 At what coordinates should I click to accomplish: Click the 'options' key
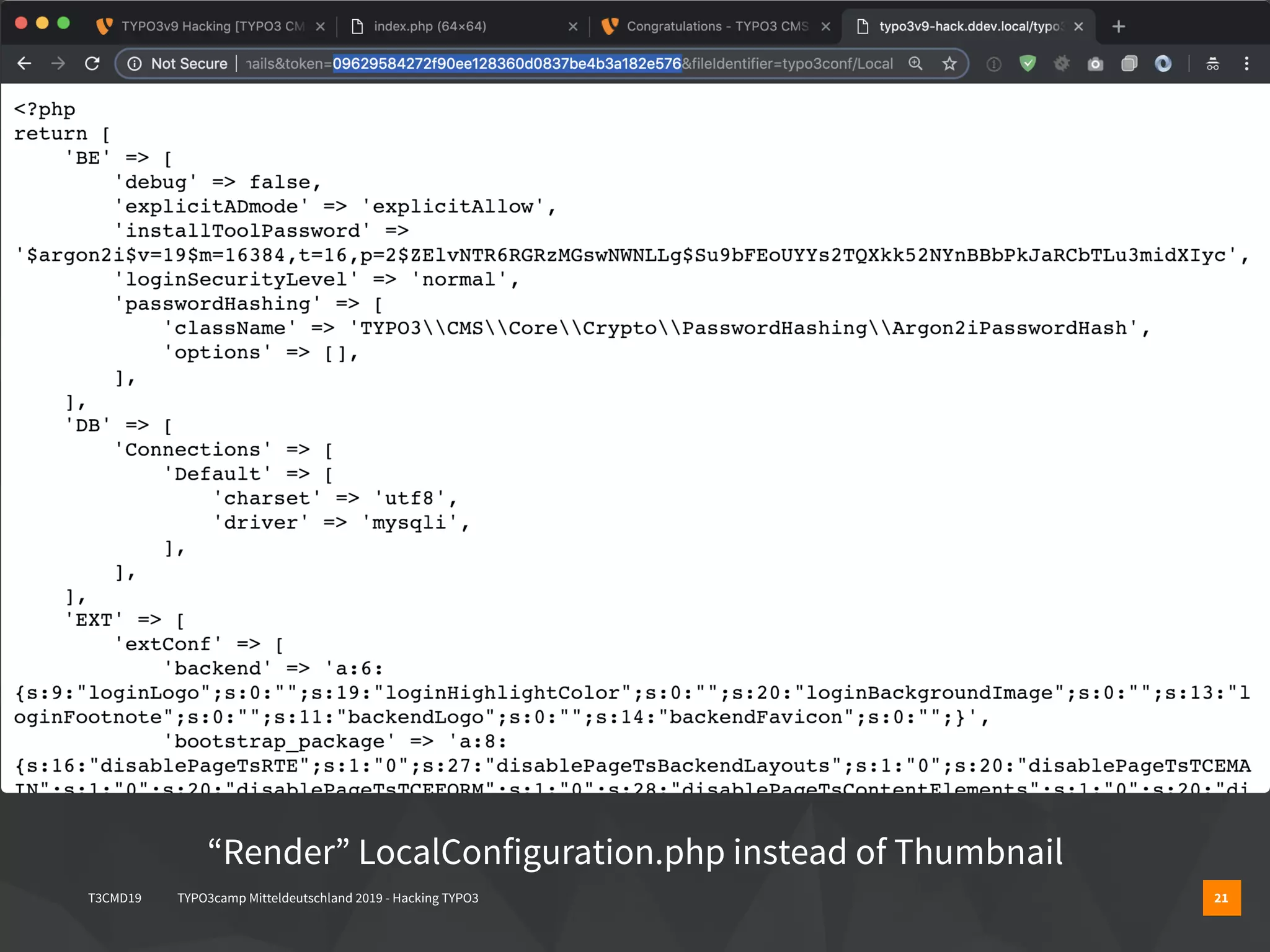[x=218, y=352]
